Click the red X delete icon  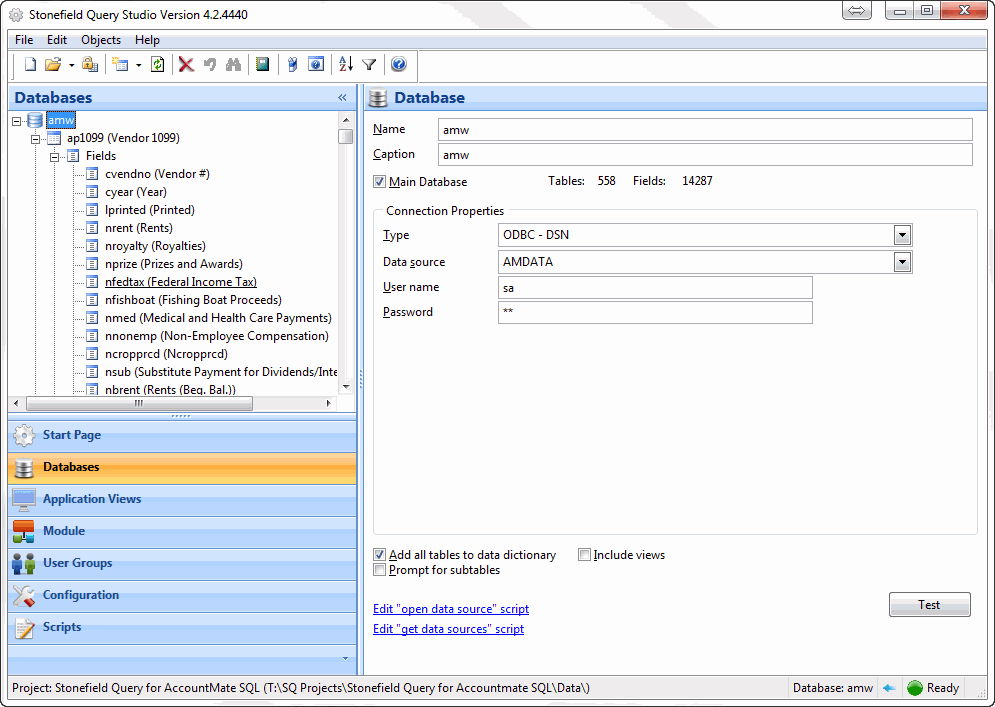point(186,64)
